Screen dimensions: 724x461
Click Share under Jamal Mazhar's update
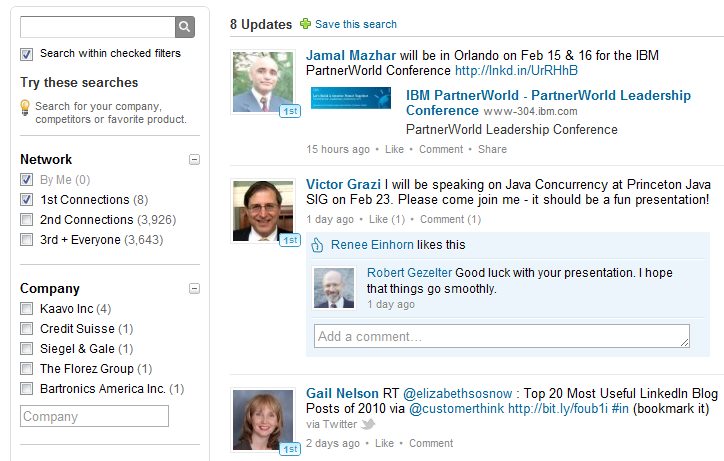[x=492, y=149]
